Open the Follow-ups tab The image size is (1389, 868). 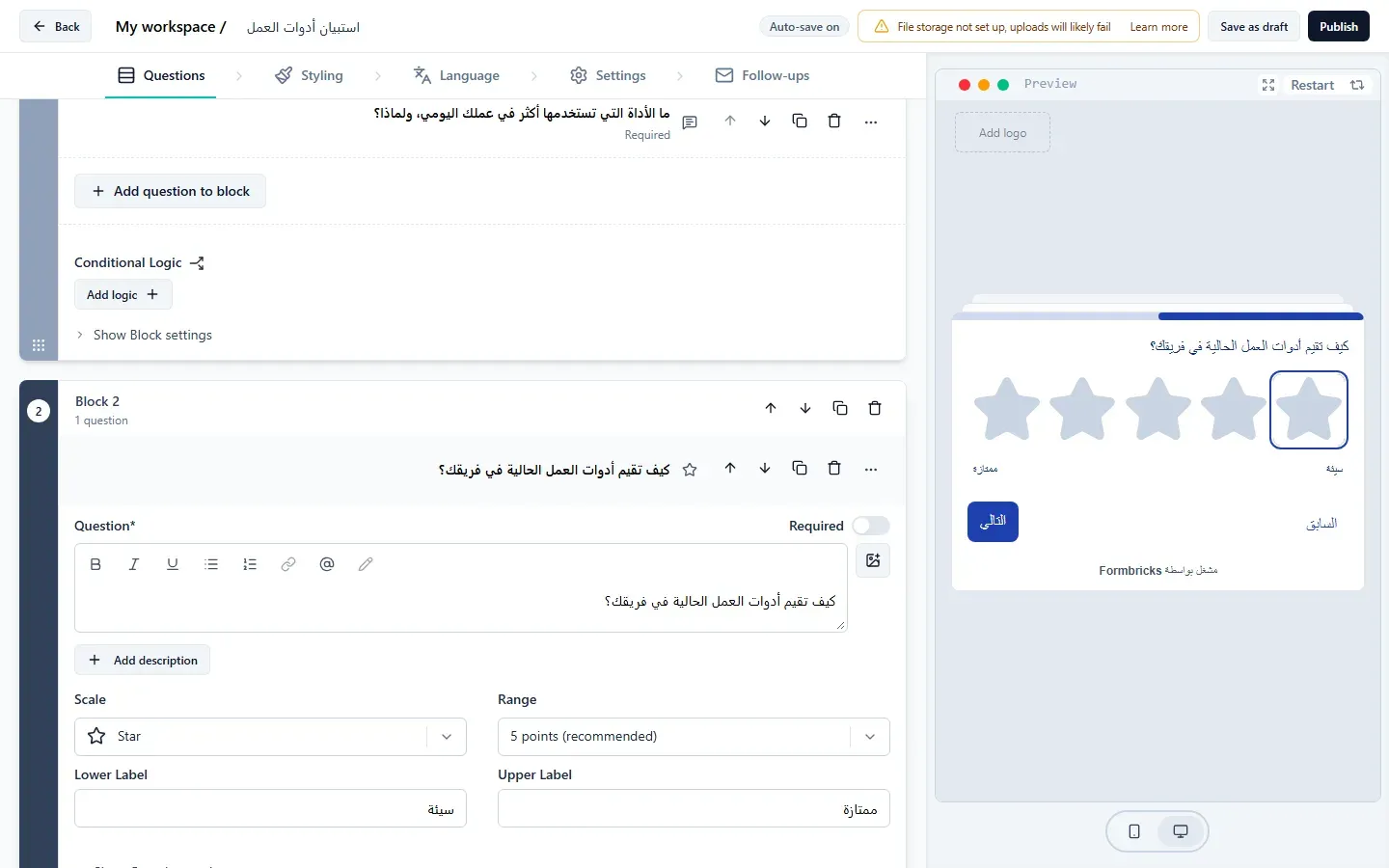pyautogui.click(x=762, y=75)
